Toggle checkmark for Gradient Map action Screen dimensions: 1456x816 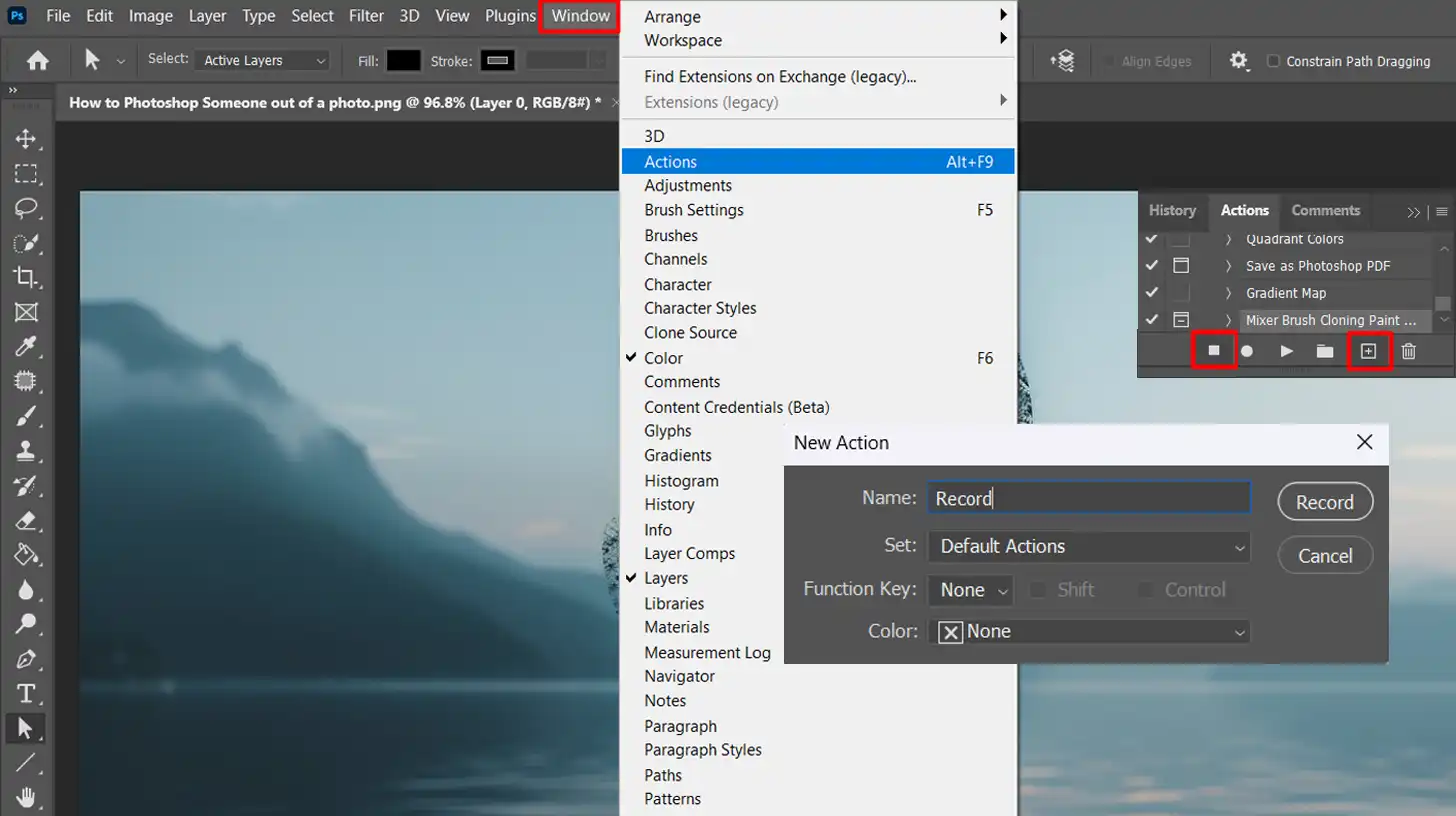[1151, 292]
